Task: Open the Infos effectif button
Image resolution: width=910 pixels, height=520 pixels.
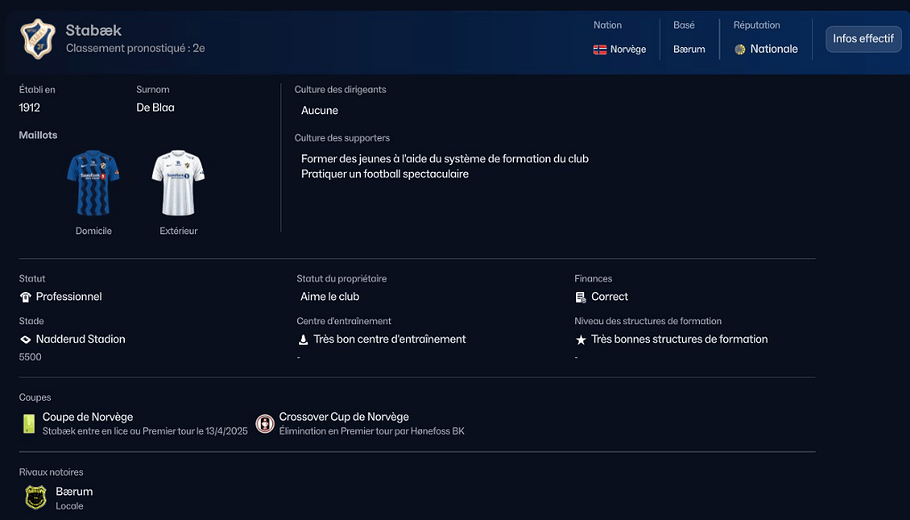Action: click(863, 39)
